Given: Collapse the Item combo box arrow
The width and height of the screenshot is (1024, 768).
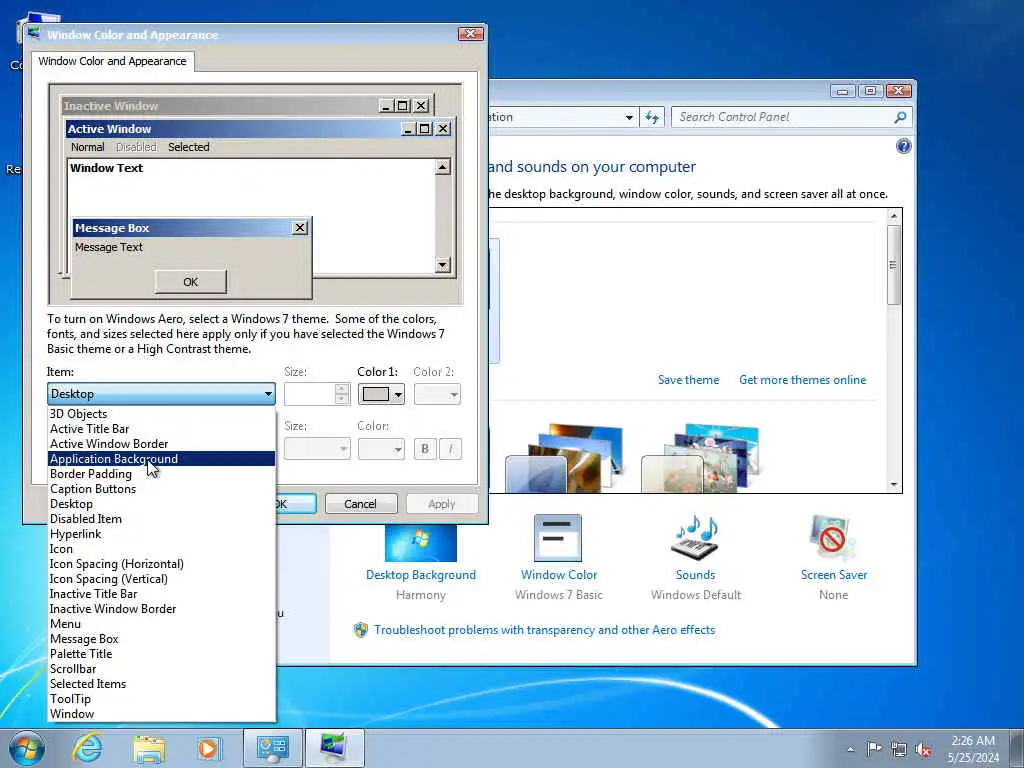Looking at the screenshot, I should [268, 394].
